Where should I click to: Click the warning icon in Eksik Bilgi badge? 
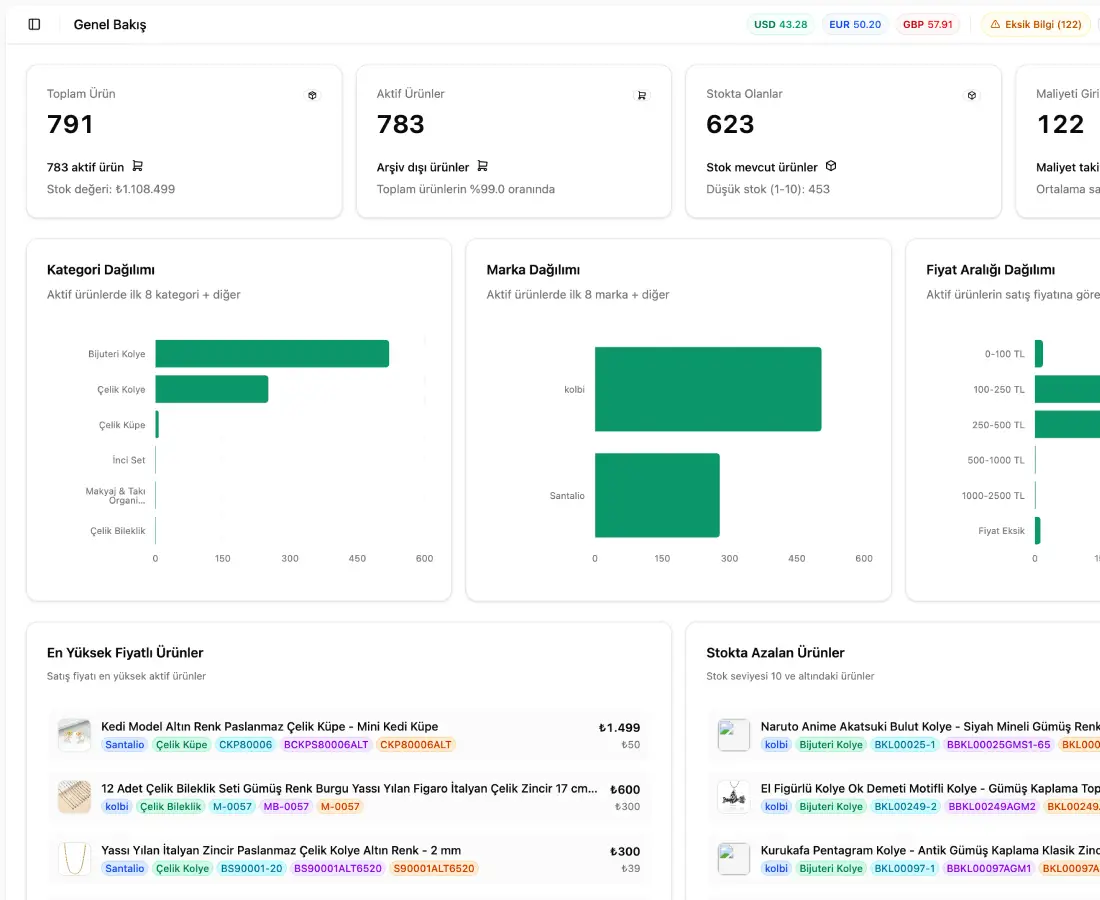coord(995,25)
